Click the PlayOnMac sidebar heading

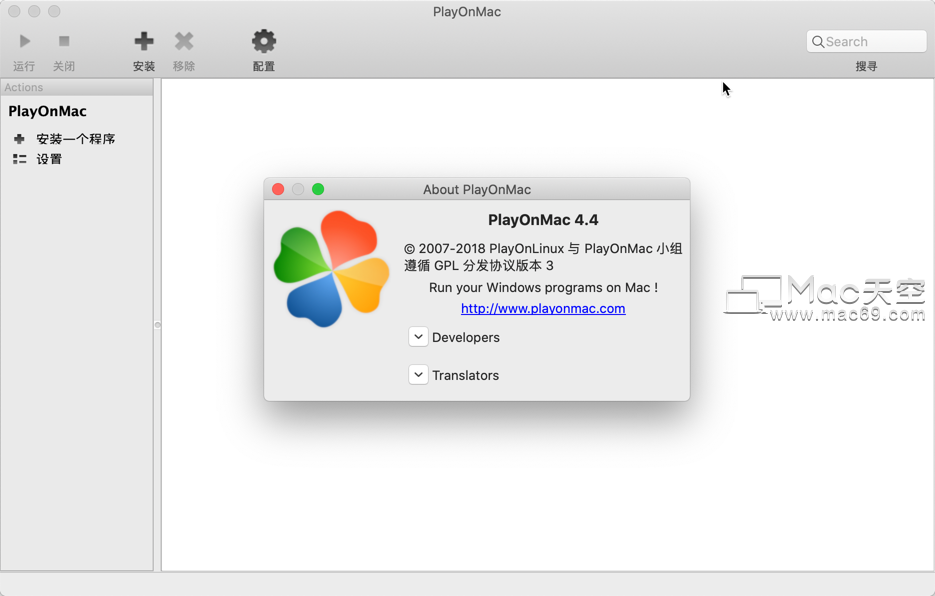(47, 112)
